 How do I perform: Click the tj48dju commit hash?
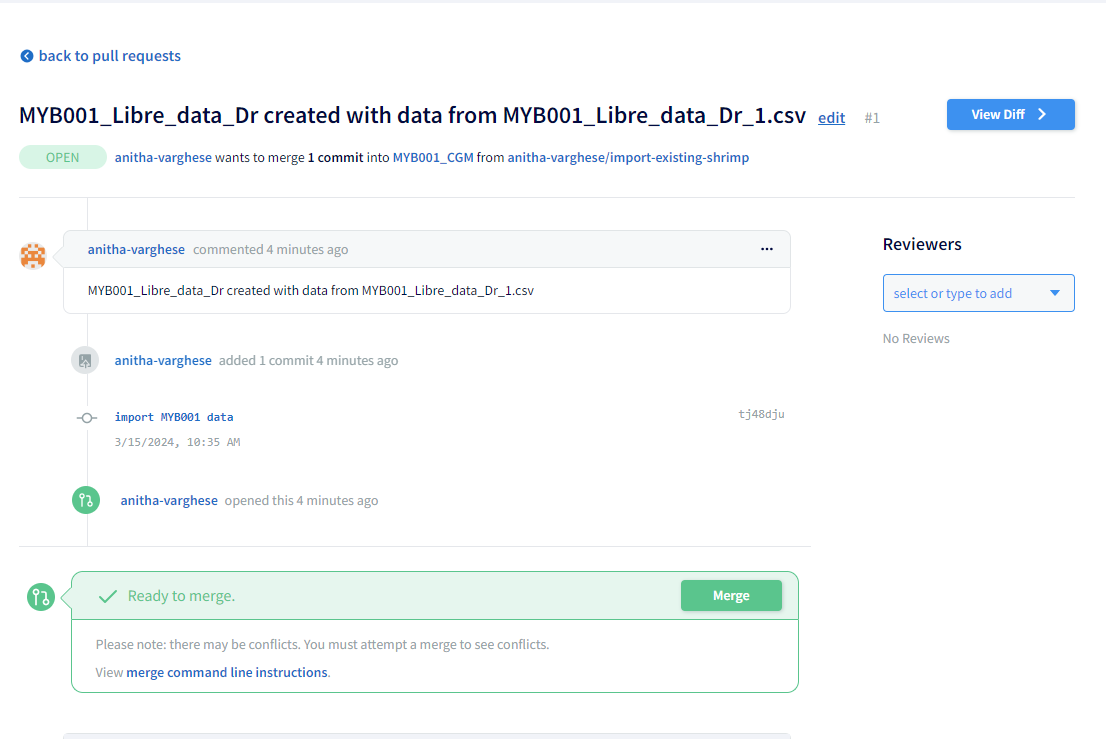tap(761, 414)
